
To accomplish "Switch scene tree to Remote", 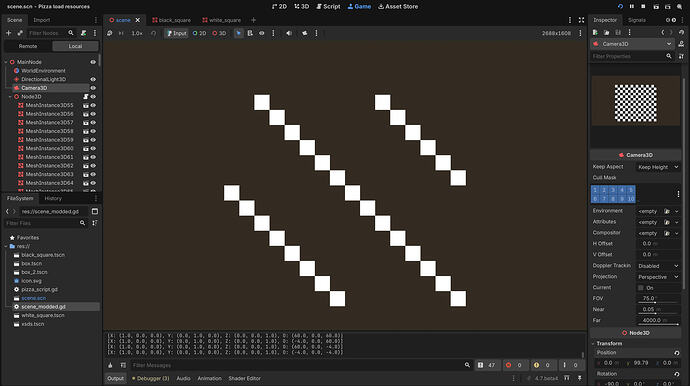I will [28, 46].
